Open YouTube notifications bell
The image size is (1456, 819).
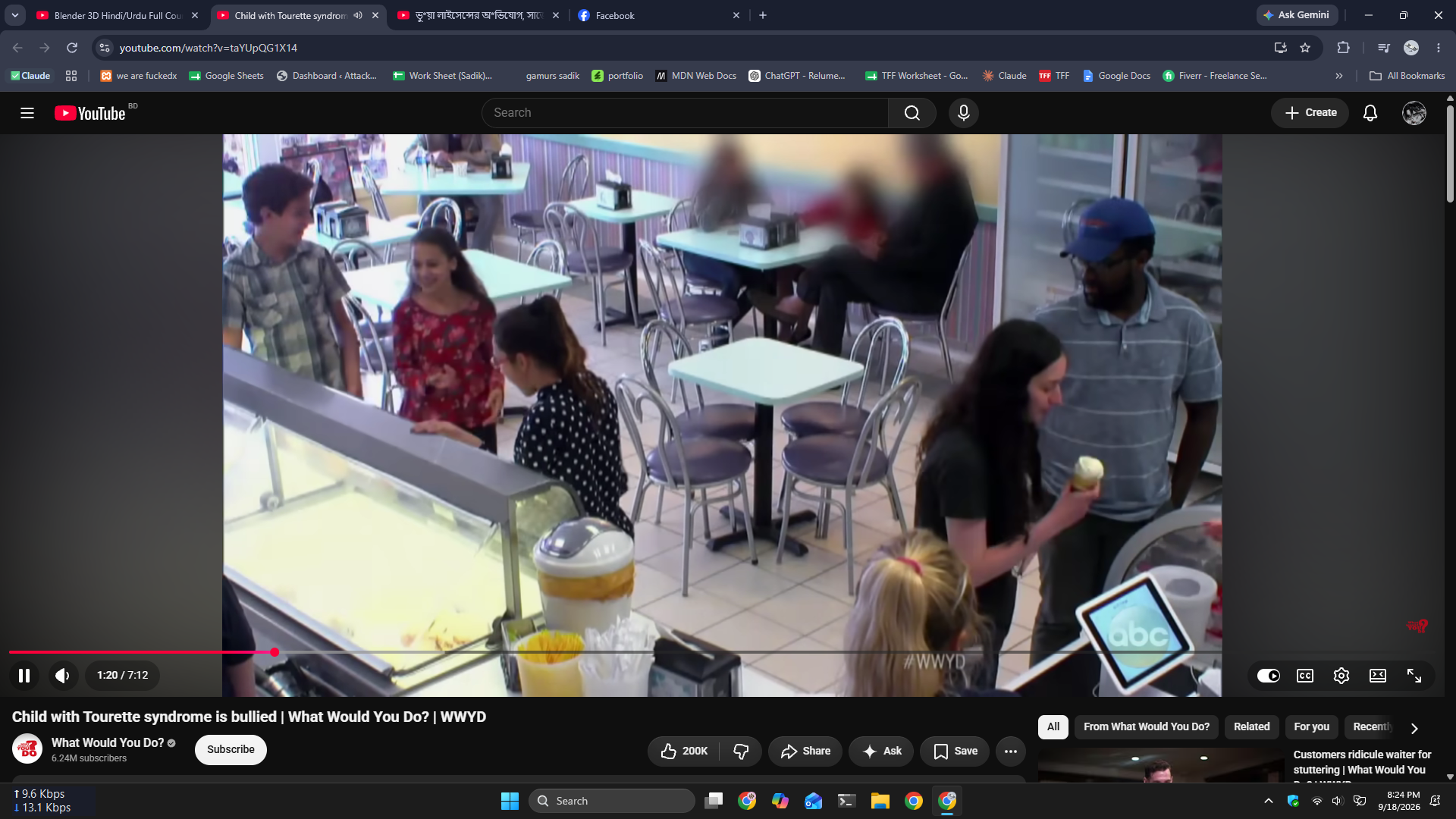tap(1370, 113)
